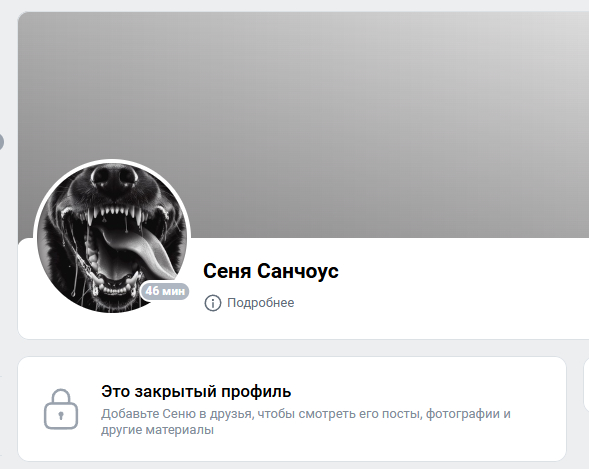Select the padlock icon on the closed profile card
This screenshot has height=469, width=589.
coord(61,409)
